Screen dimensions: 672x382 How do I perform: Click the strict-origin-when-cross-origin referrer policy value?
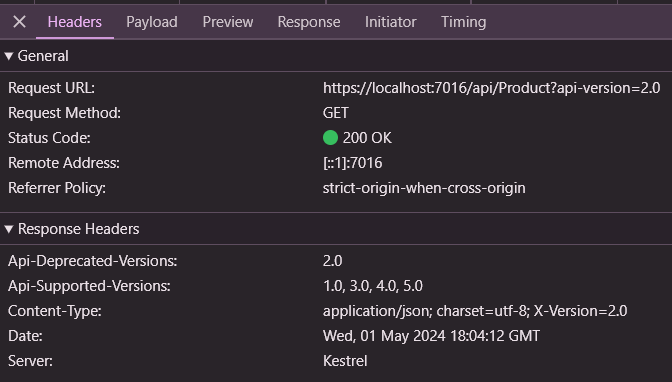[424, 188]
